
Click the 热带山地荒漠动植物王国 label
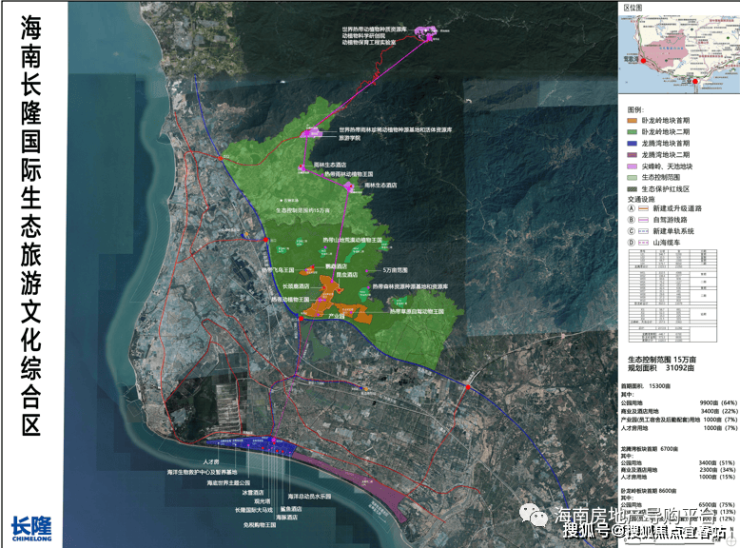coord(353,240)
